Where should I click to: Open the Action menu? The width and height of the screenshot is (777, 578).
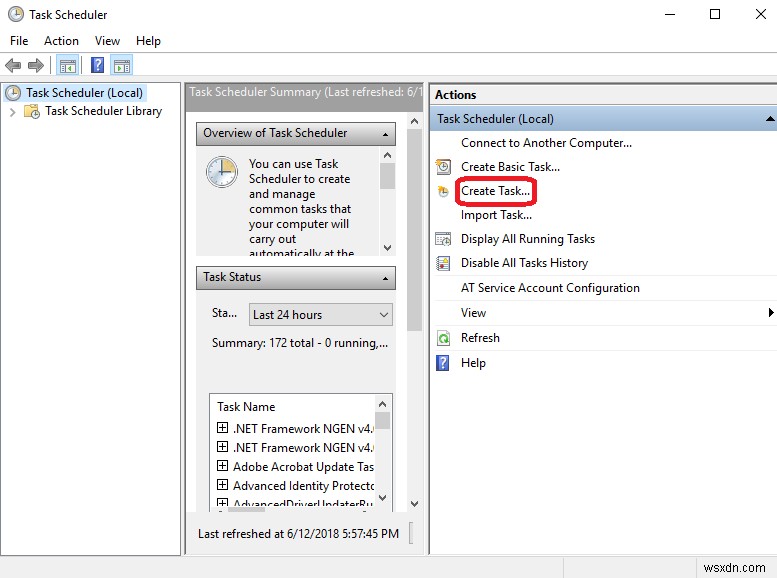(x=61, y=41)
